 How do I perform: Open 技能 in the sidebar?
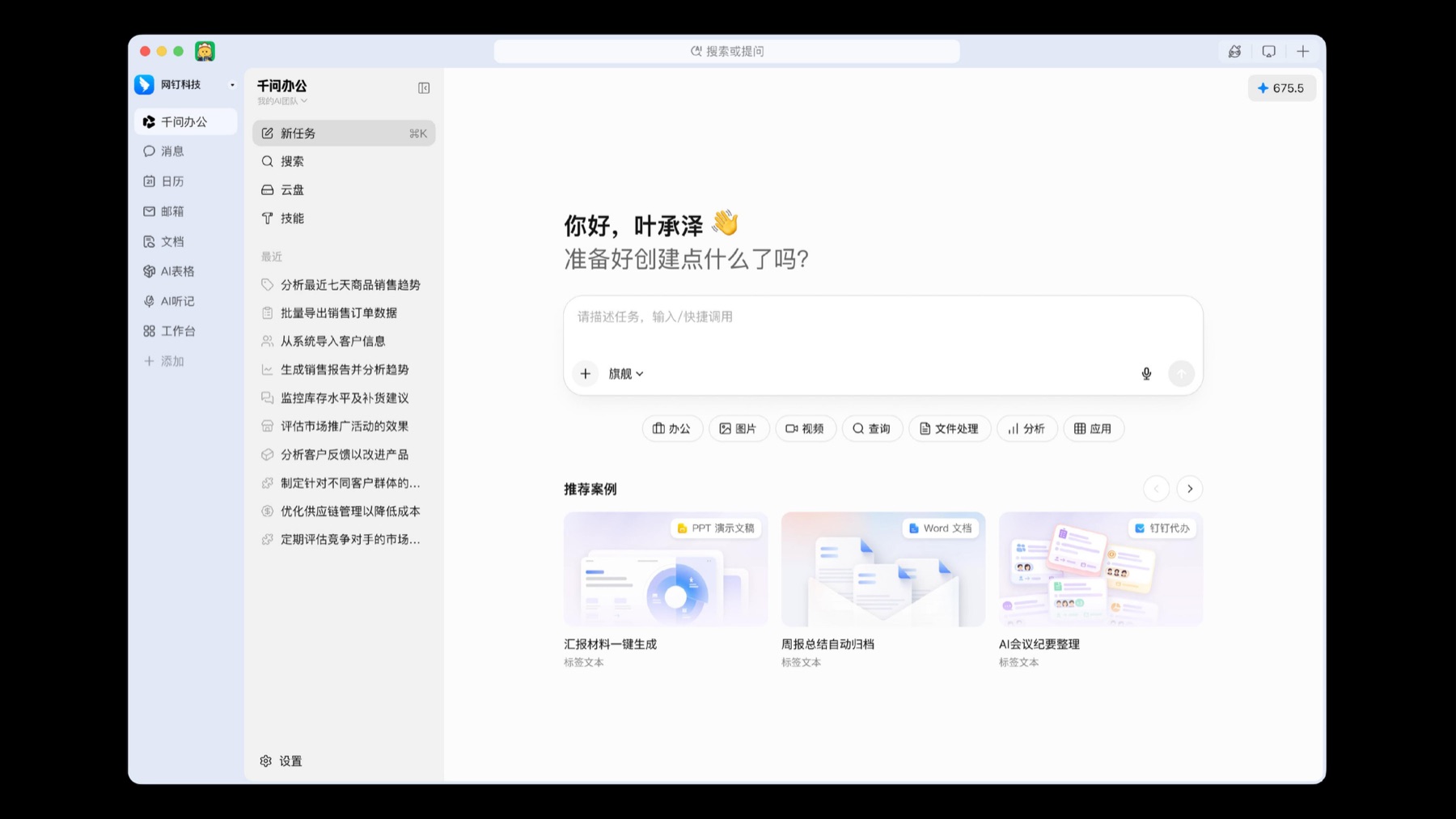pyautogui.click(x=344, y=219)
